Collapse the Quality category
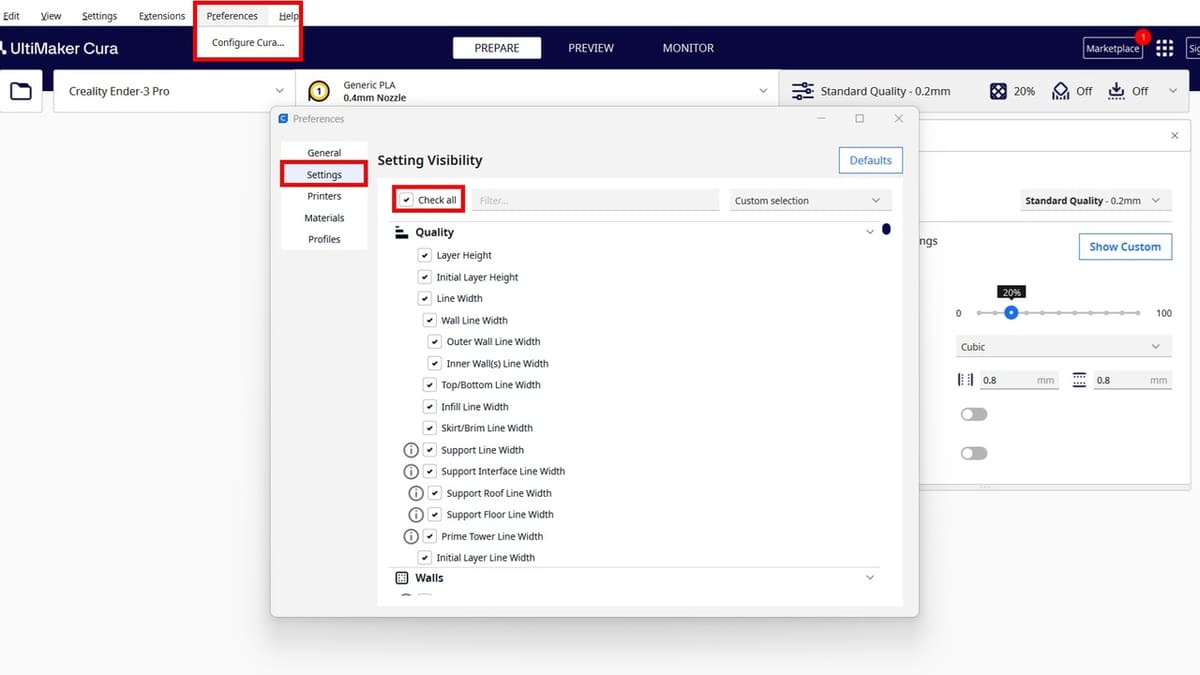Screen dimensions: 1200x675 coord(869,232)
